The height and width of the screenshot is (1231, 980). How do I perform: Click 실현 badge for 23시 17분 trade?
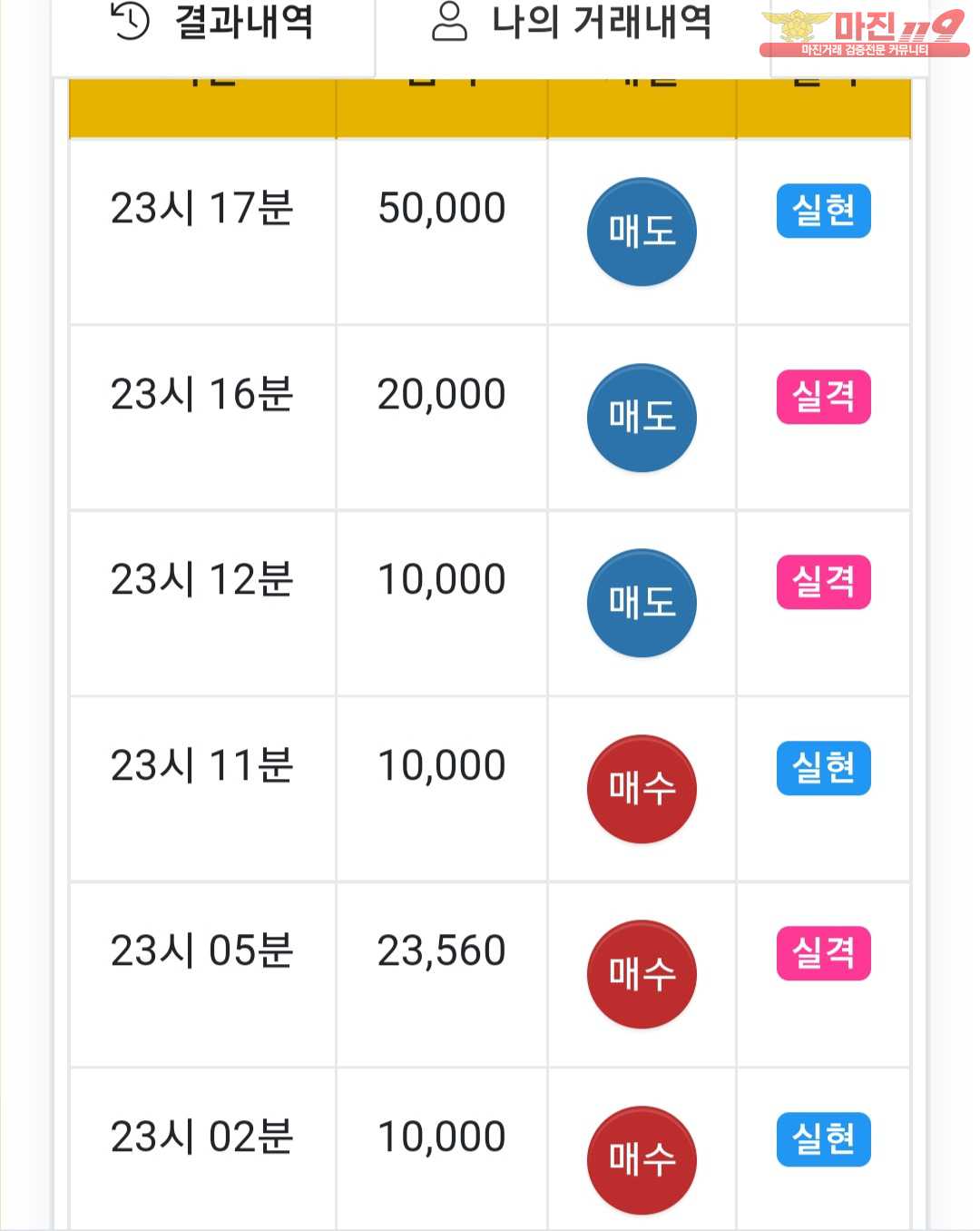coord(823,211)
